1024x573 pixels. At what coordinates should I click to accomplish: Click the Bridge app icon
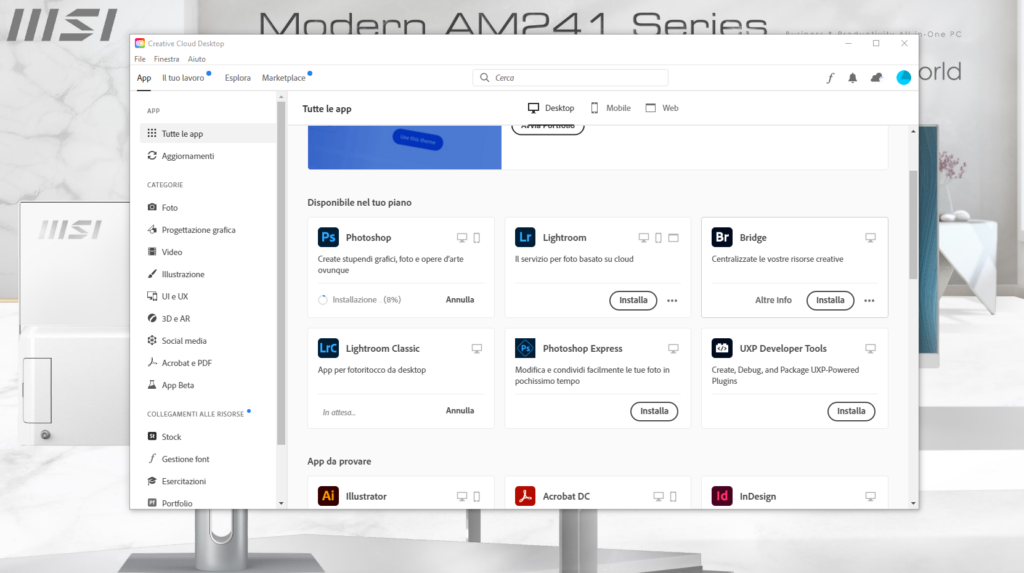[722, 238]
